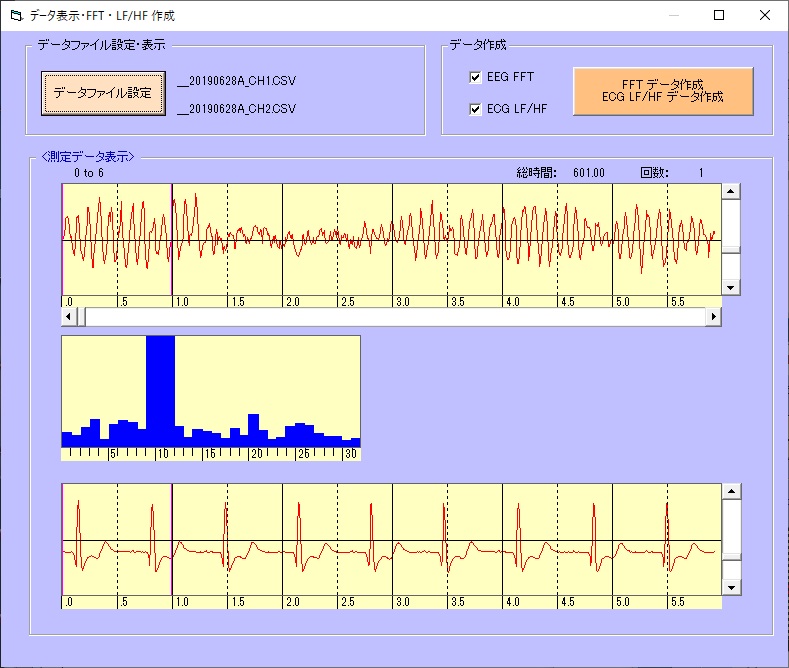Image resolution: width=789 pixels, height=668 pixels.
Task: Click the app icon in the title bar
Action: 15,16
